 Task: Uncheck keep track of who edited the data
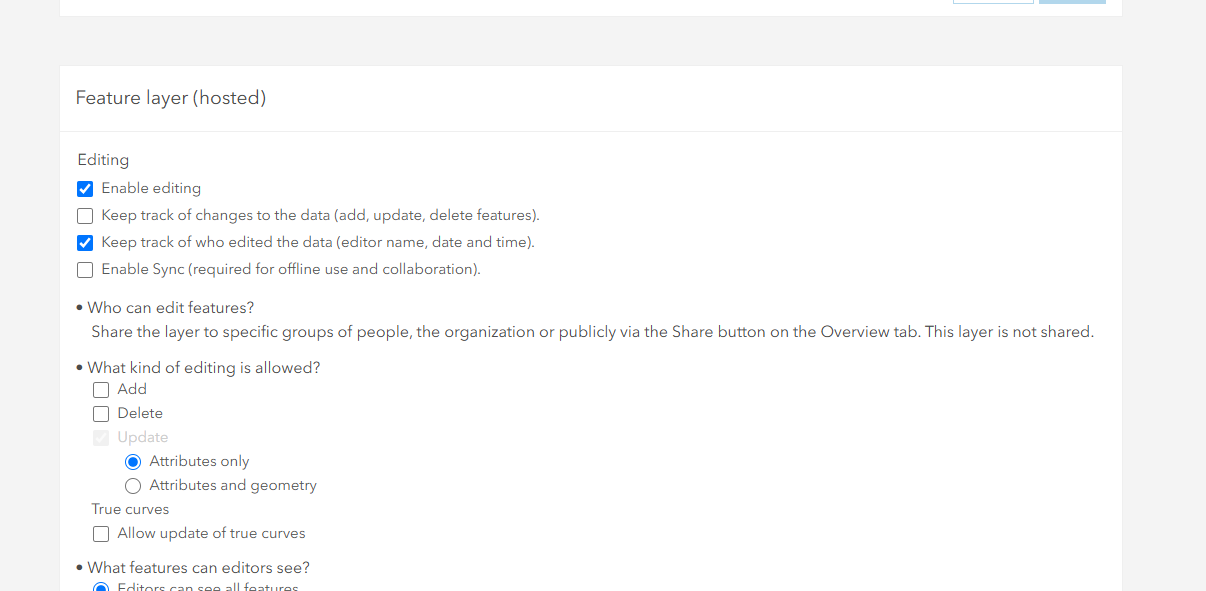click(85, 242)
